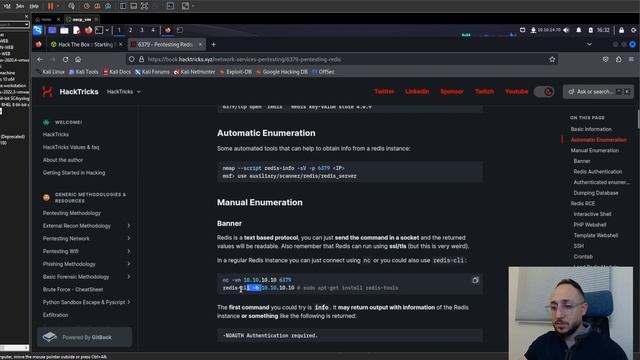Reload the HackTricks page
The image size is (640, 360).
(65, 59)
